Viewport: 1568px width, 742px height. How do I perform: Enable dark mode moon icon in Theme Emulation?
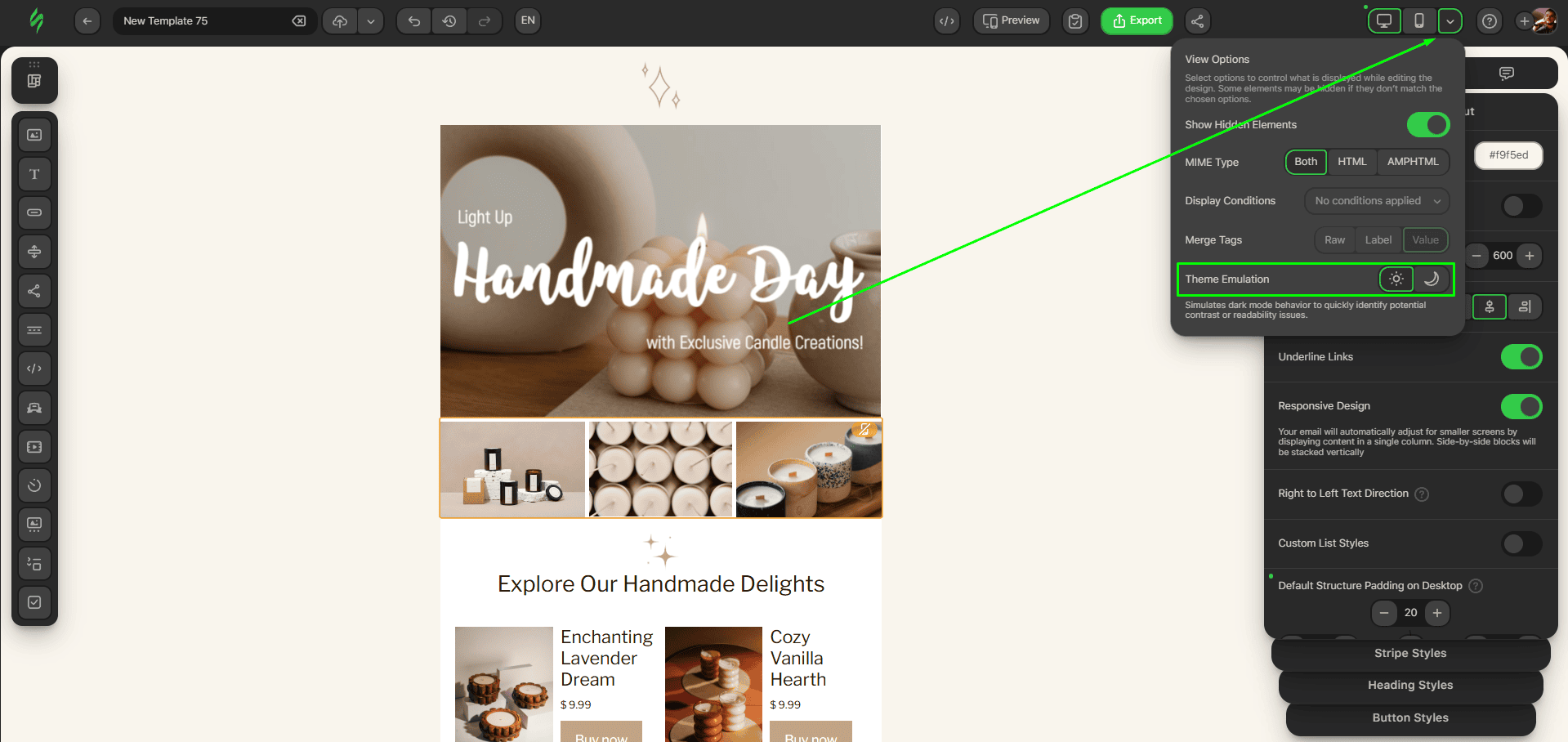(x=1432, y=279)
